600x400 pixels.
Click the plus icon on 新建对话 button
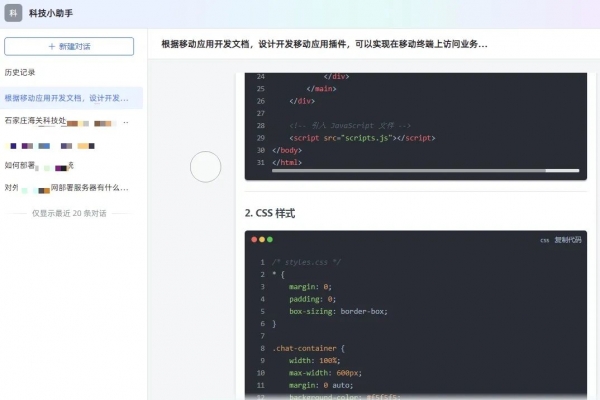[x=52, y=46]
